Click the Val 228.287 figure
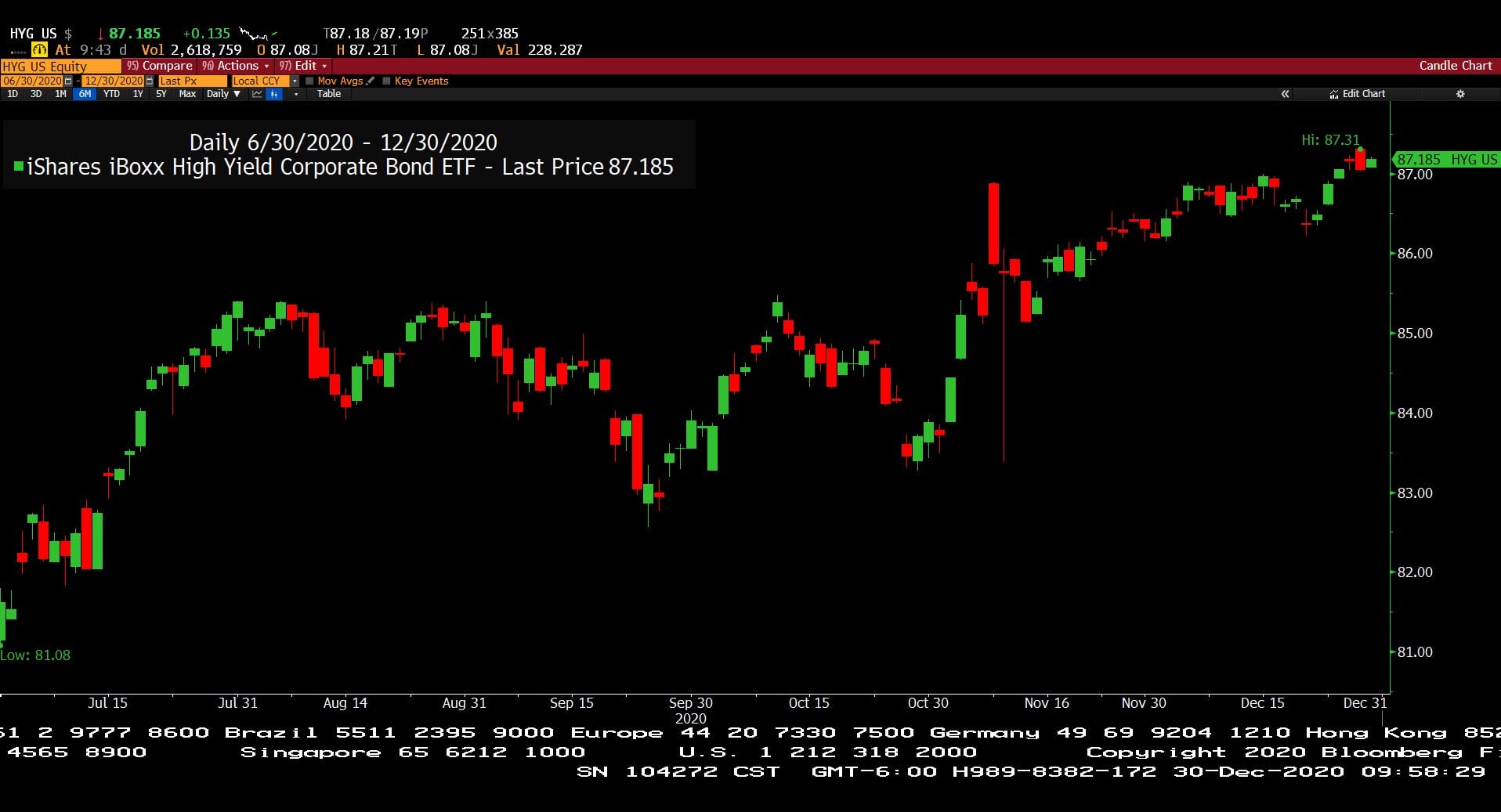 coord(540,50)
